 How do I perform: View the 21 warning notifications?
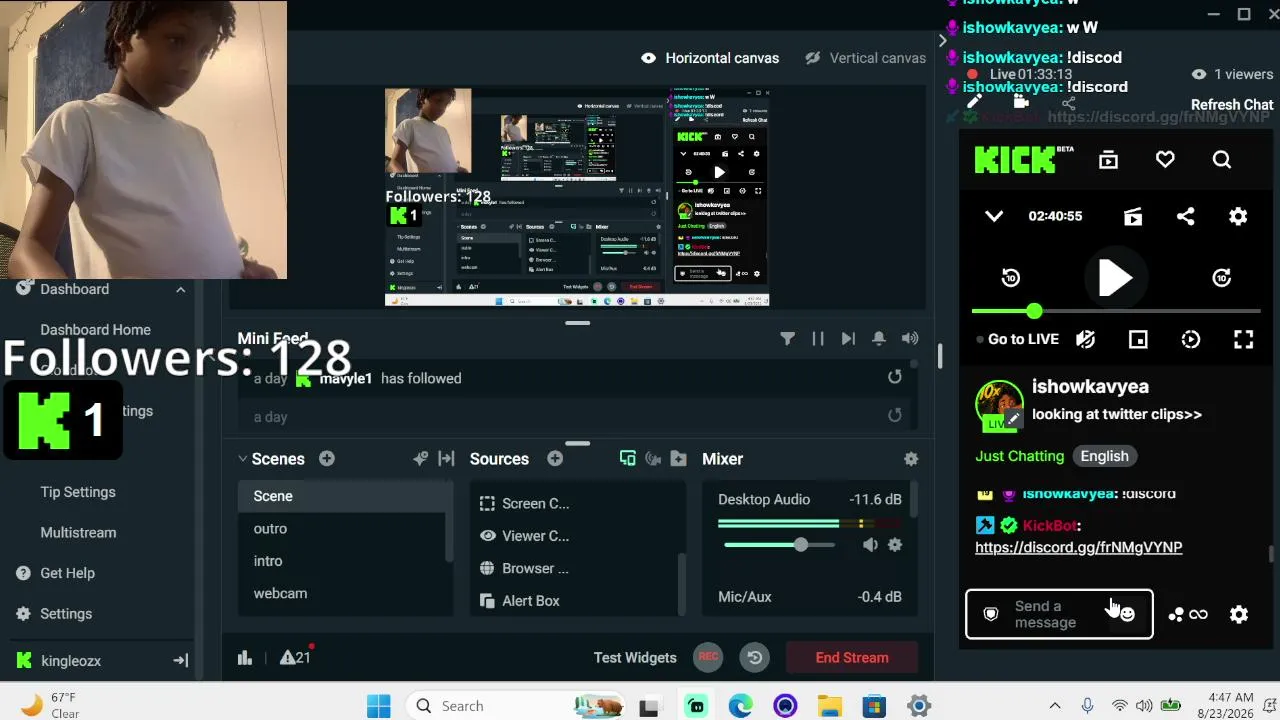pyautogui.click(x=295, y=657)
